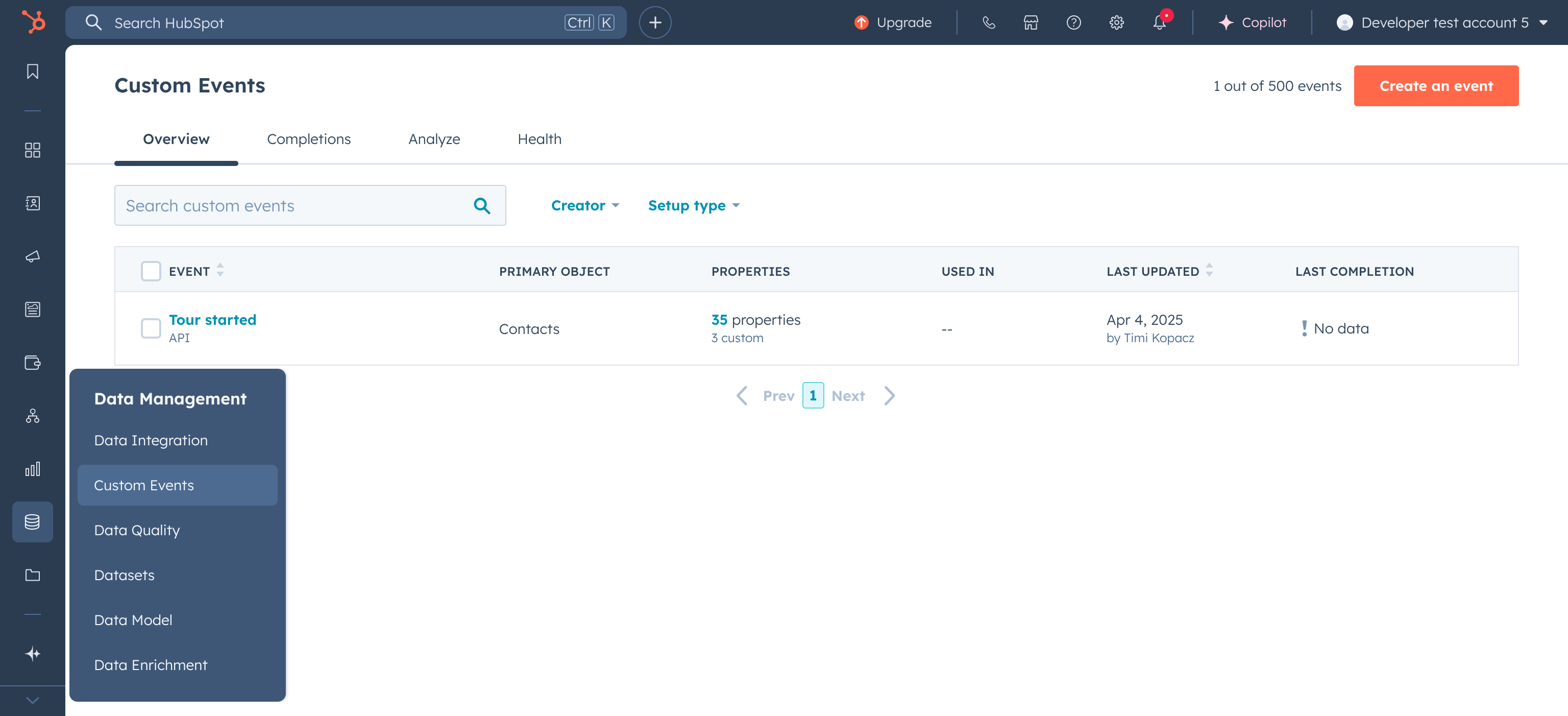
Task: Open the settings gear icon
Action: click(x=1116, y=22)
